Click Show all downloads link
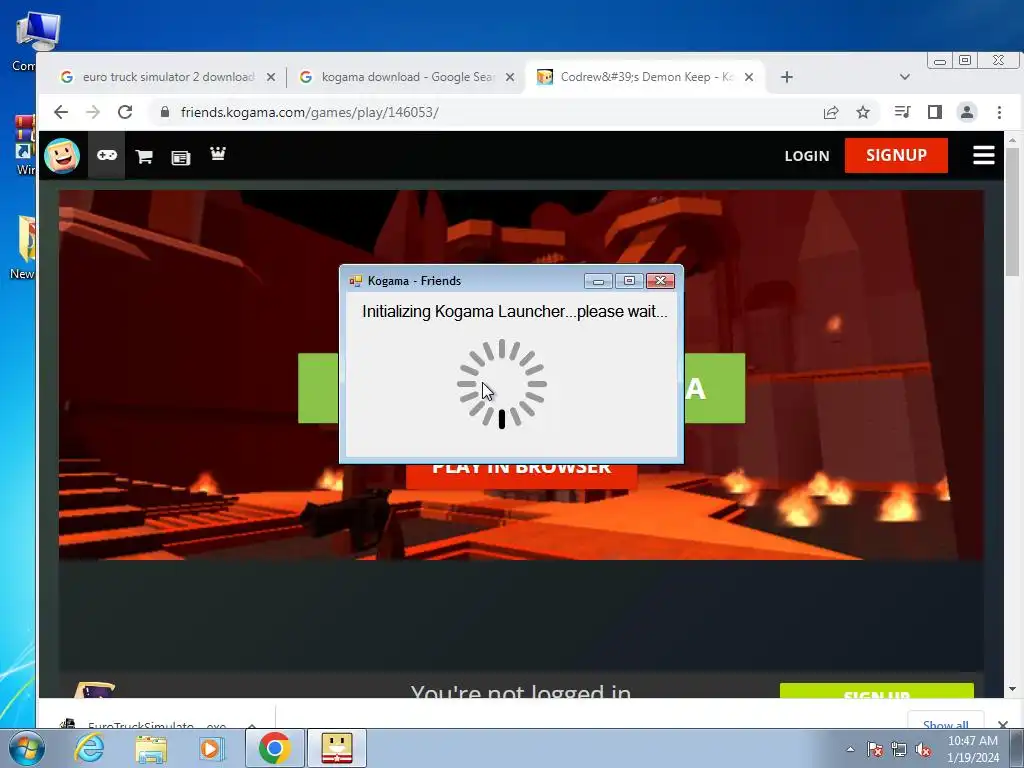1024x768 pixels. pos(946,724)
